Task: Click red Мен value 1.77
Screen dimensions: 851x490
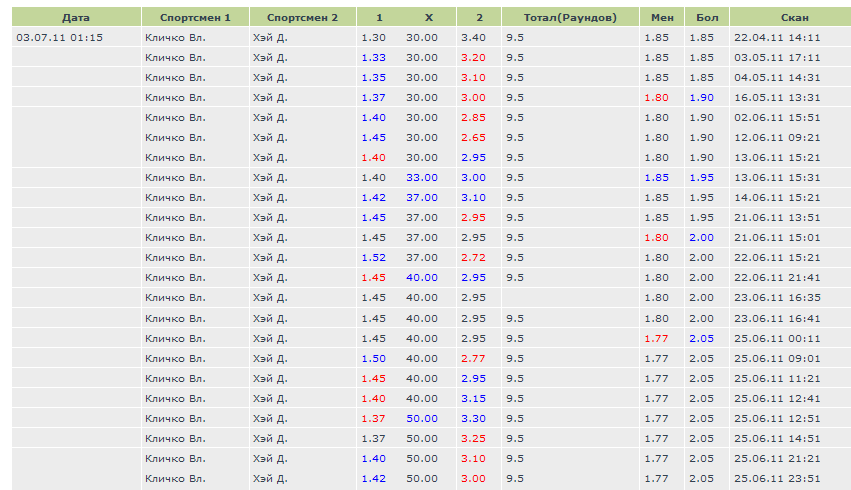Action: (656, 339)
